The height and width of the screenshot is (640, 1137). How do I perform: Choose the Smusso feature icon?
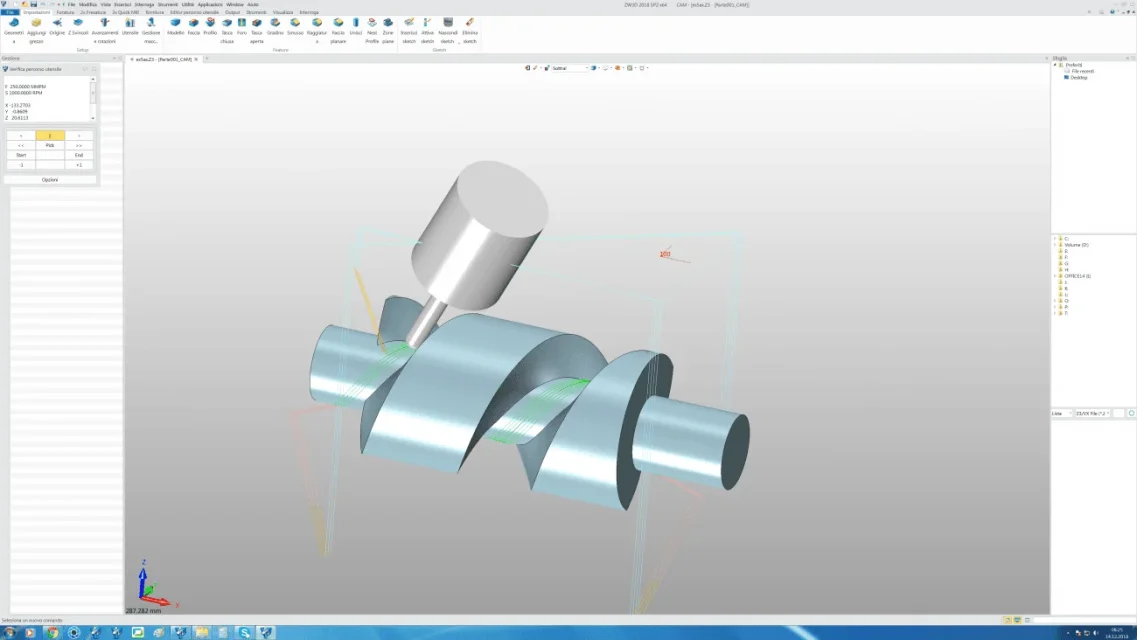(x=295, y=23)
